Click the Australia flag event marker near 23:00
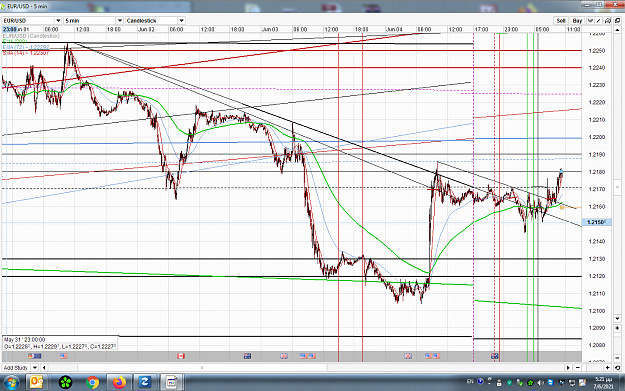This screenshot has width=625, height=391. pyautogui.click(x=495, y=356)
